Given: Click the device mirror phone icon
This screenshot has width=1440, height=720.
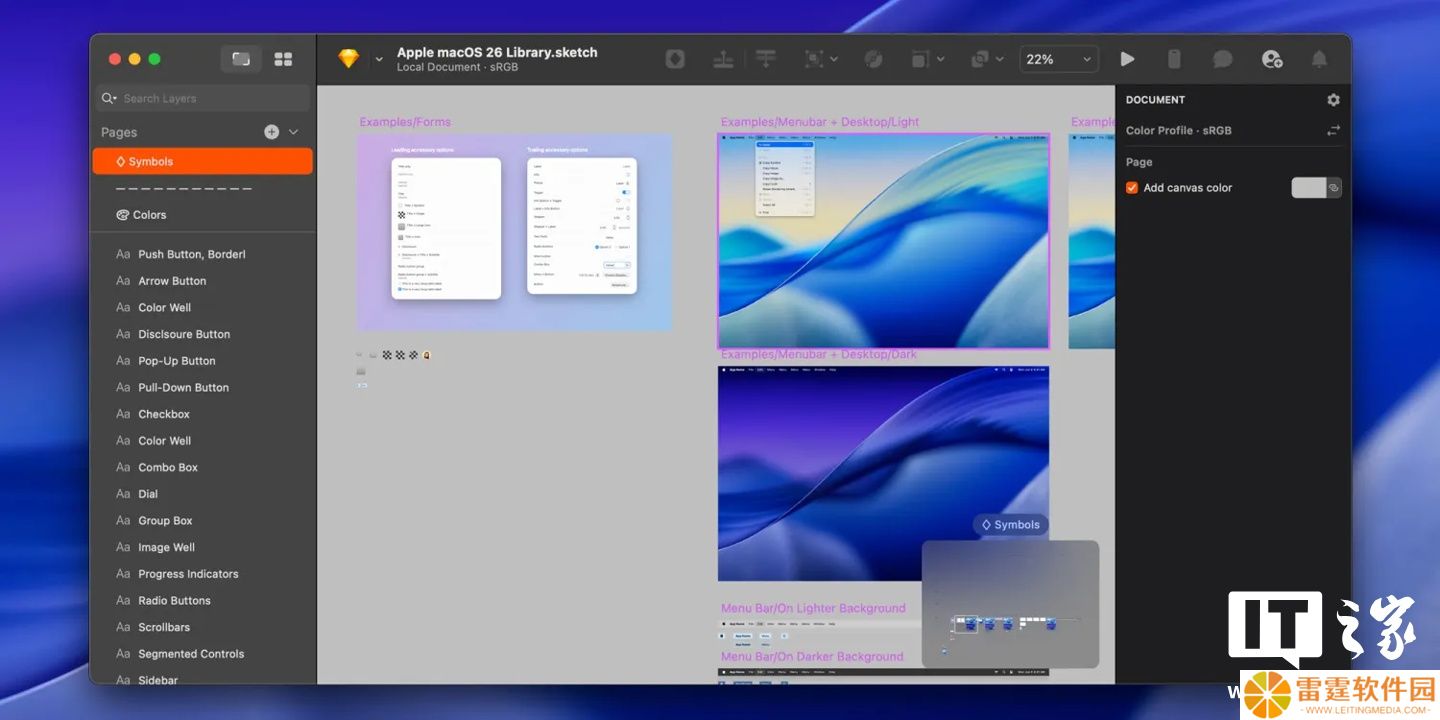Looking at the screenshot, I should pyautogui.click(x=1174, y=59).
